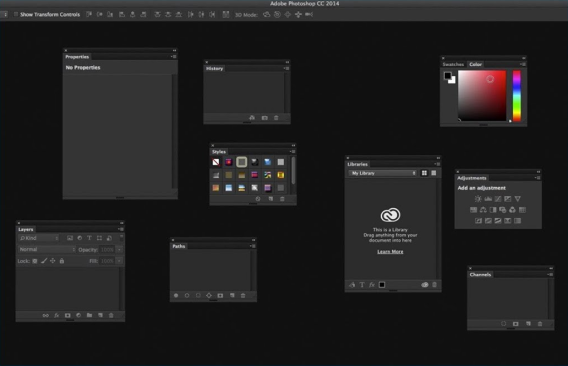Click Creative Cloud sync icon in Libraries
This screenshot has width=568, height=366.
pyautogui.click(x=425, y=285)
